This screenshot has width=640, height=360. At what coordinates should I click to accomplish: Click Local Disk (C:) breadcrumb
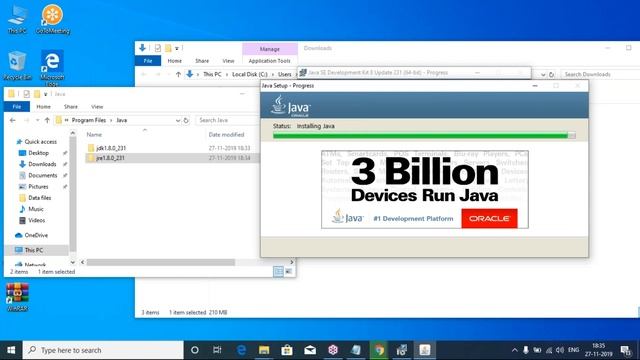tap(249, 74)
